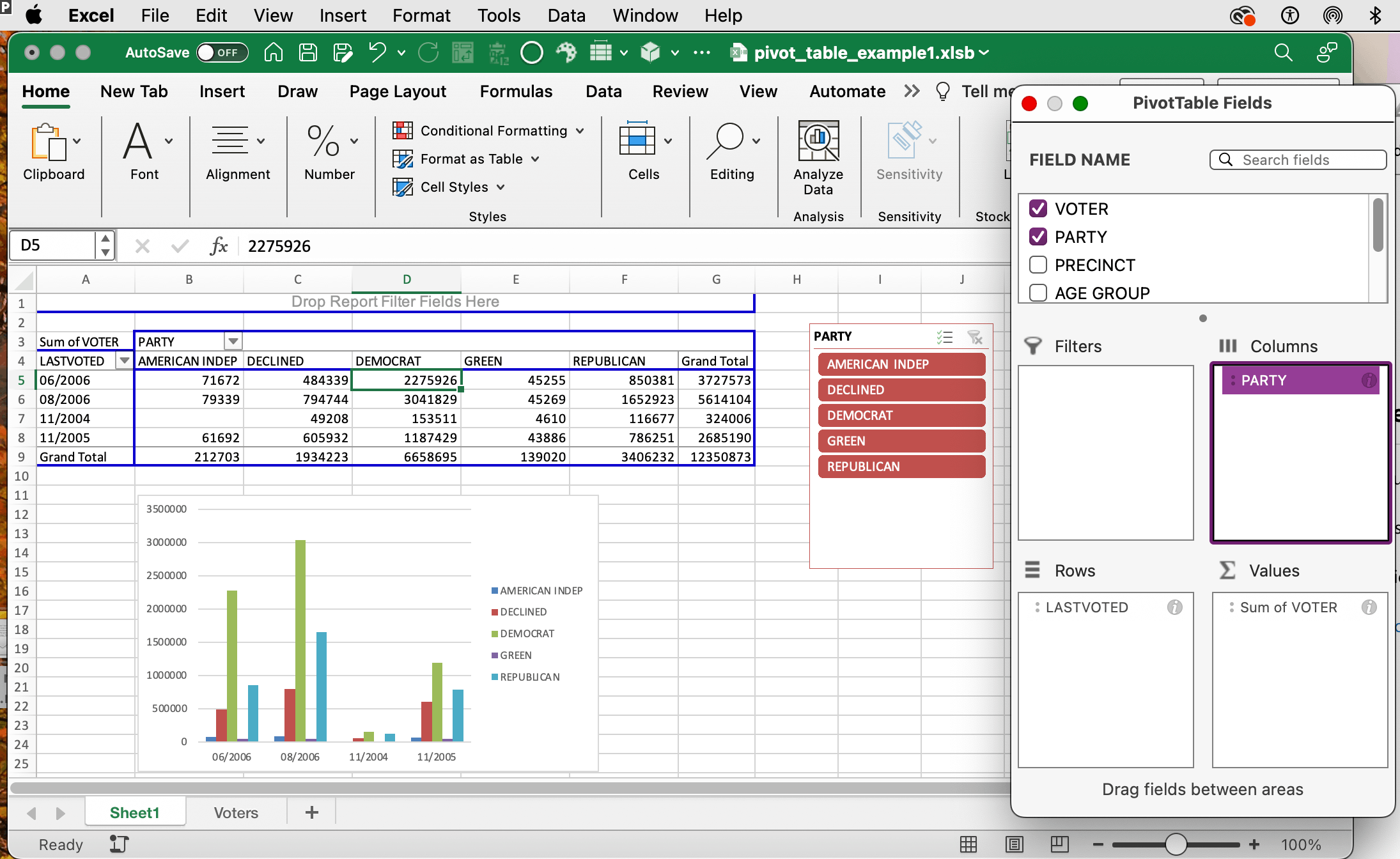Open the dropdown next to the table grid icon
The image size is (1400, 859).
624,52
